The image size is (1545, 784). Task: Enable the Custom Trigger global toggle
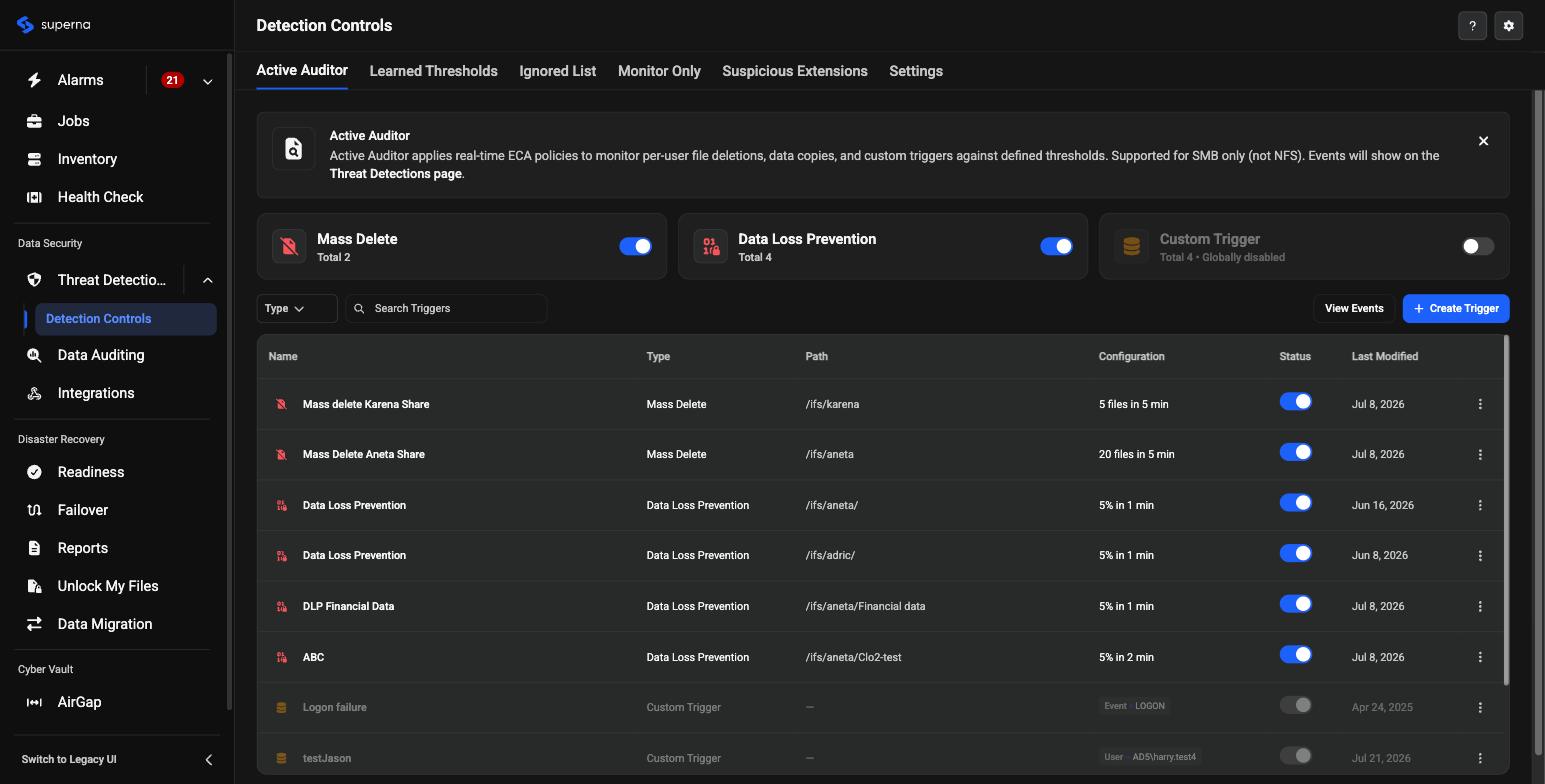click(1478, 246)
